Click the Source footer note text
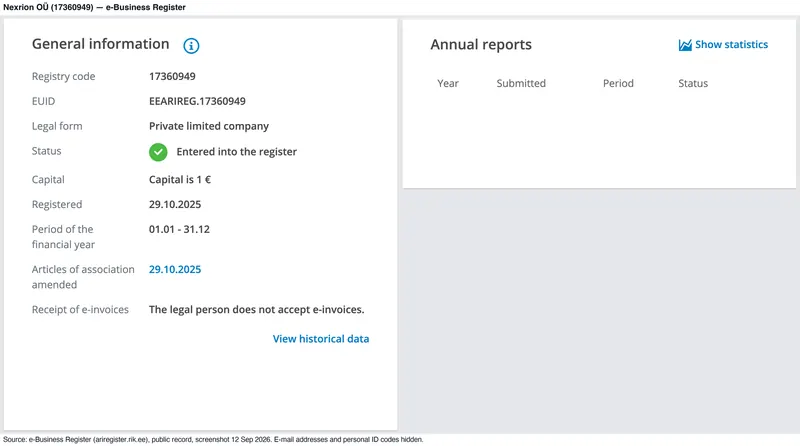The width and height of the screenshot is (800, 446). coord(213,439)
